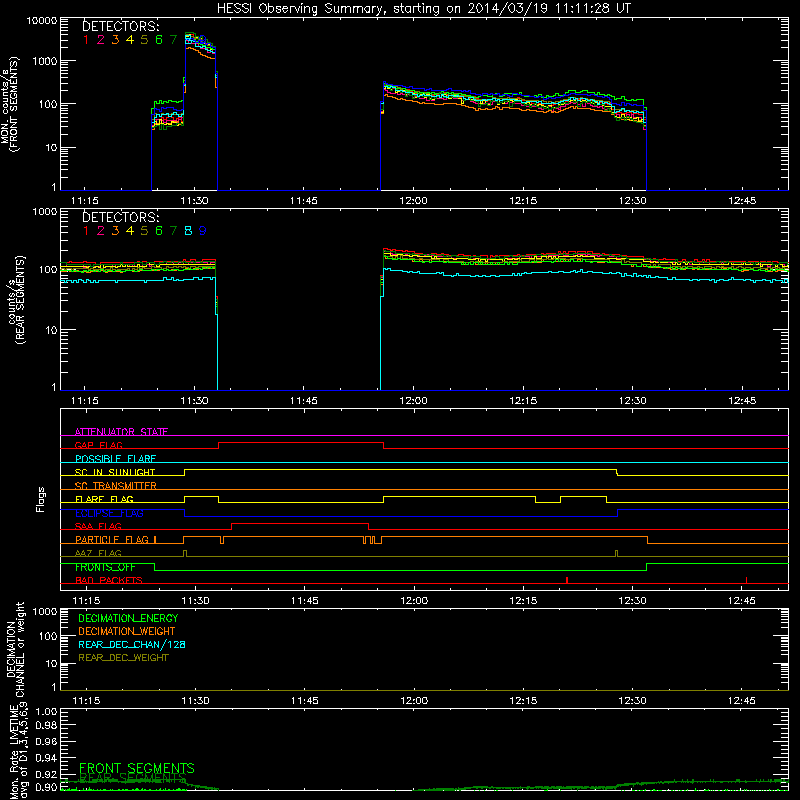Screen dimensions: 800x800
Task: Select the SAA_FLAG label
Action: [x=98, y=527]
